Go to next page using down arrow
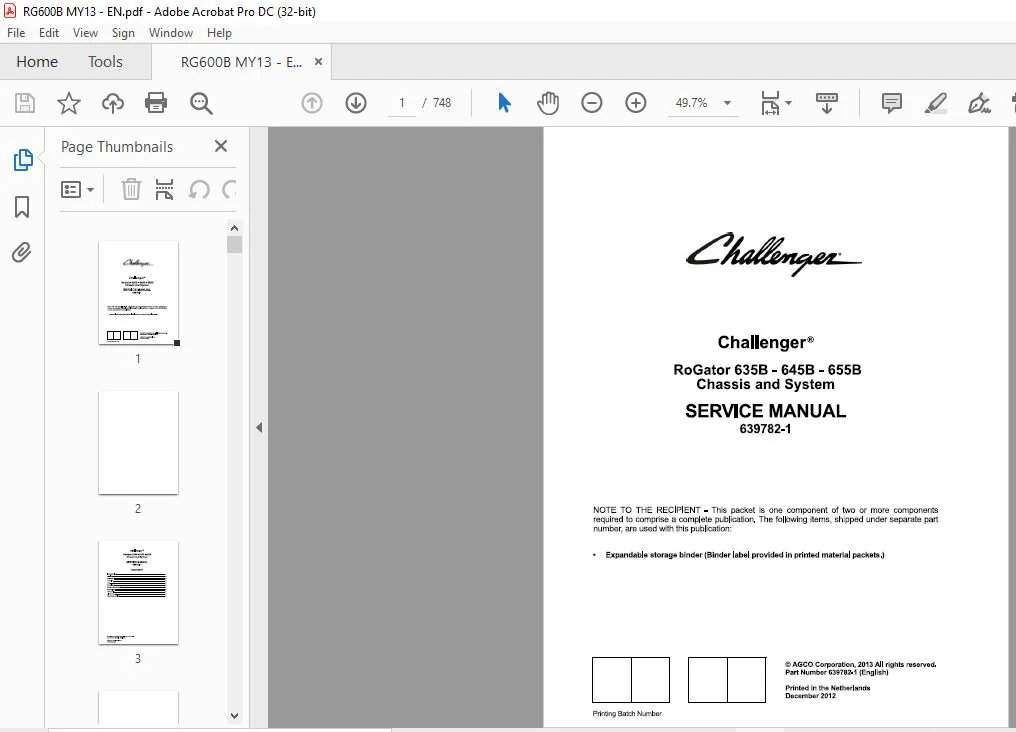1016x732 pixels. coord(356,103)
